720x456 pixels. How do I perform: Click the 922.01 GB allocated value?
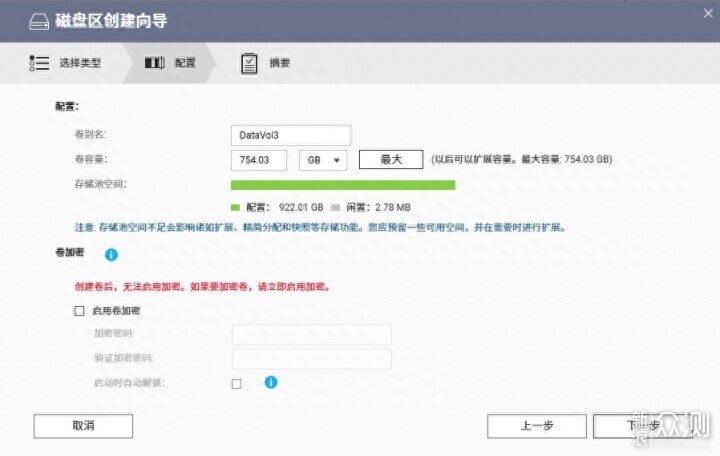[301, 208]
